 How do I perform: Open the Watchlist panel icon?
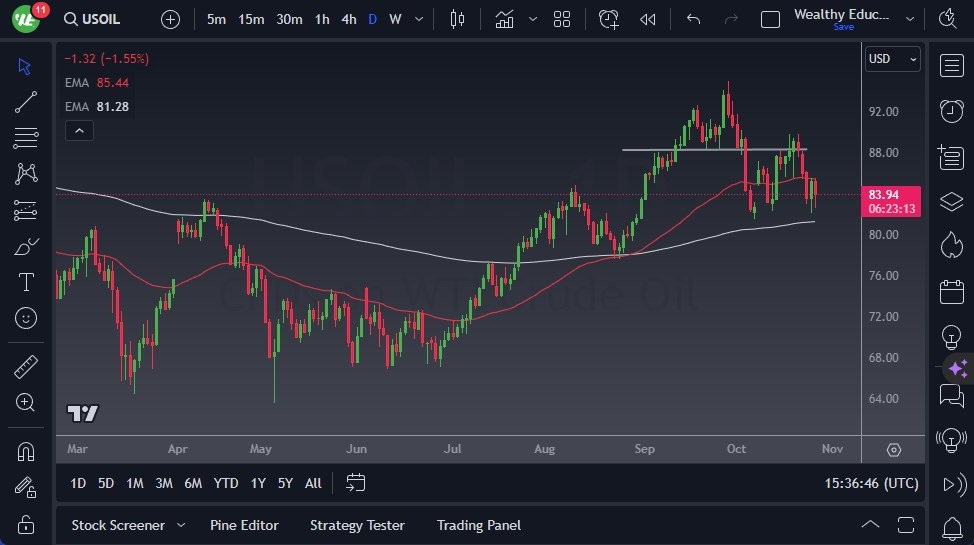pos(951,66)
